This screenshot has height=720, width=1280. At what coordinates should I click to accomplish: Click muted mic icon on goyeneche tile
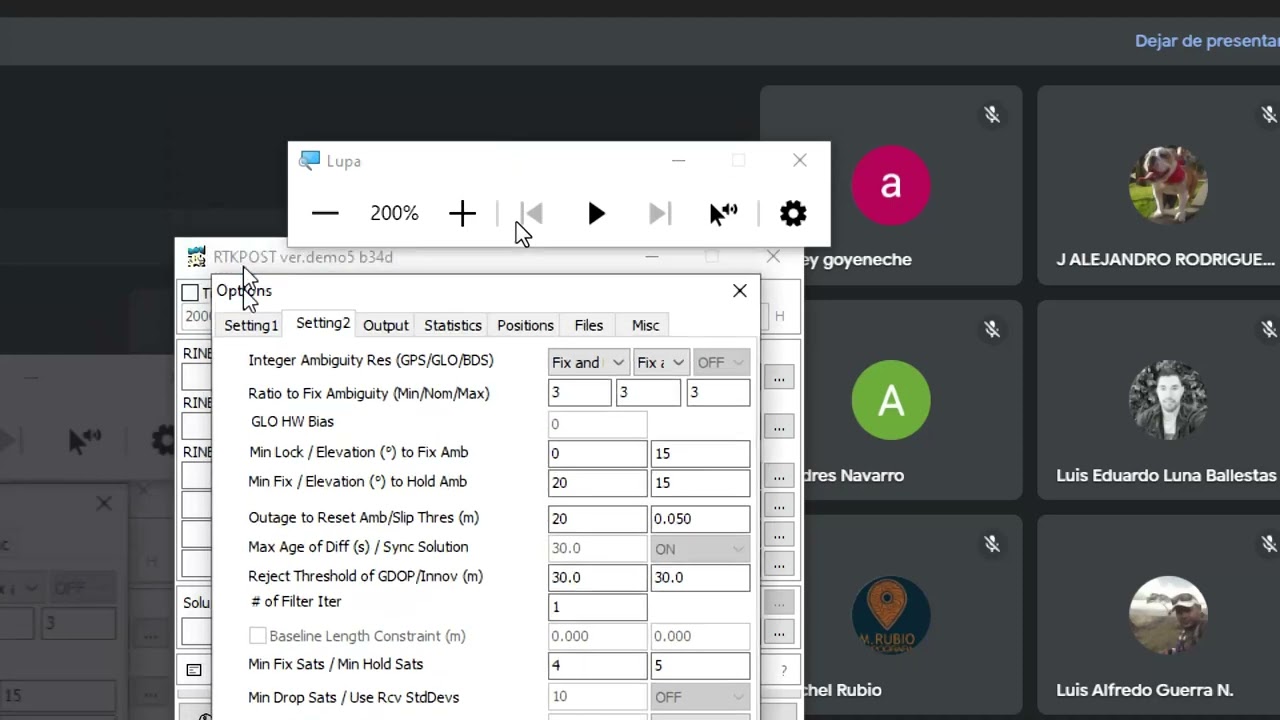point(992,115)
